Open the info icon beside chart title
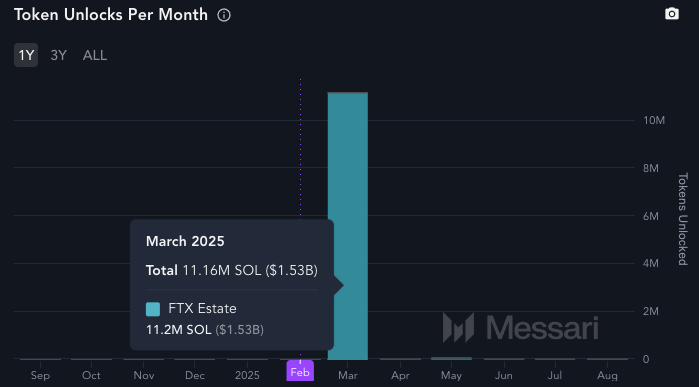This screenshot has height=387, width=699. [x=224, y=15]
